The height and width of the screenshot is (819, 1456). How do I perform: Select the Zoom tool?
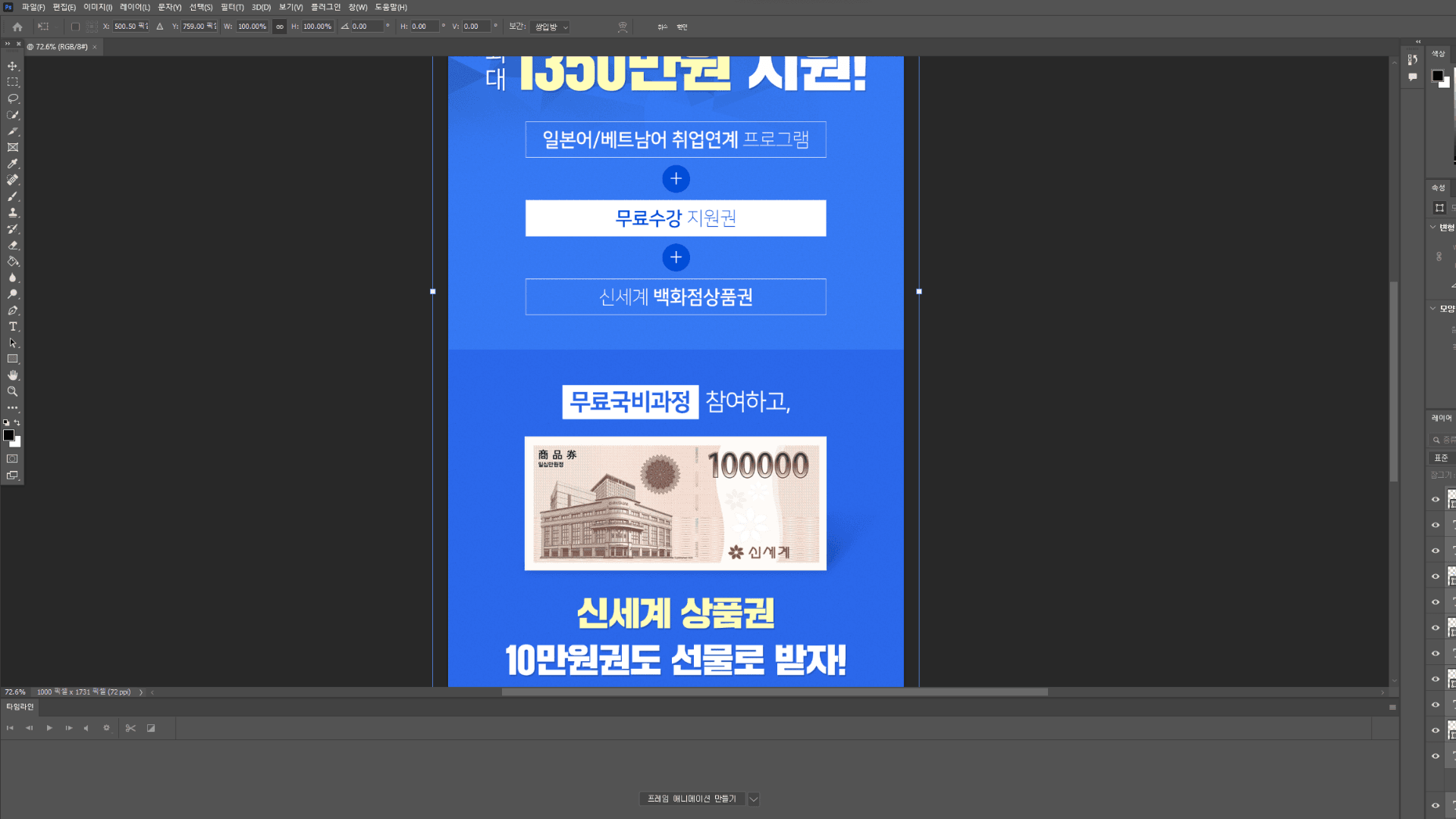click(12, 392)
